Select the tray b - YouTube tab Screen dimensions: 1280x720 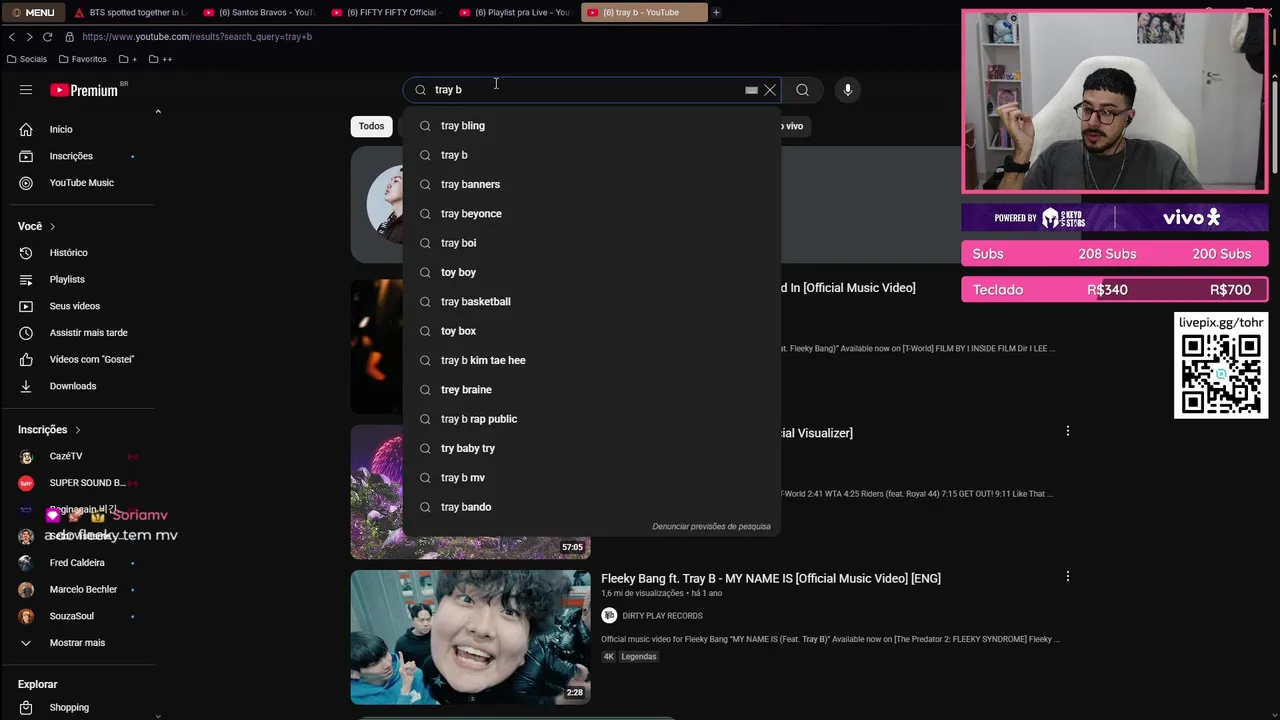643,12
